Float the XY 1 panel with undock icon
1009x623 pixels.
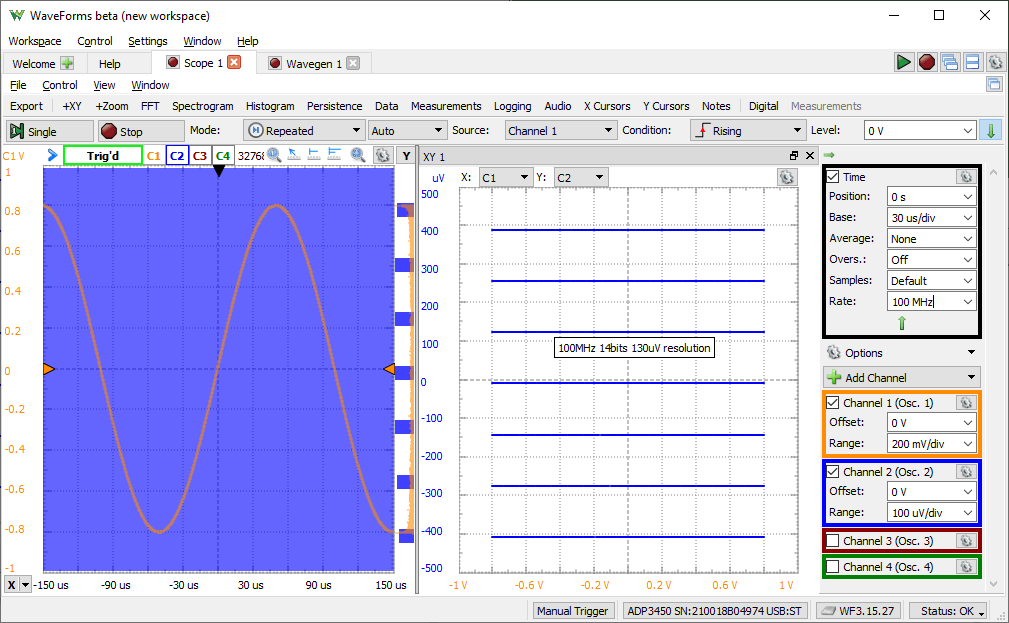795,156
